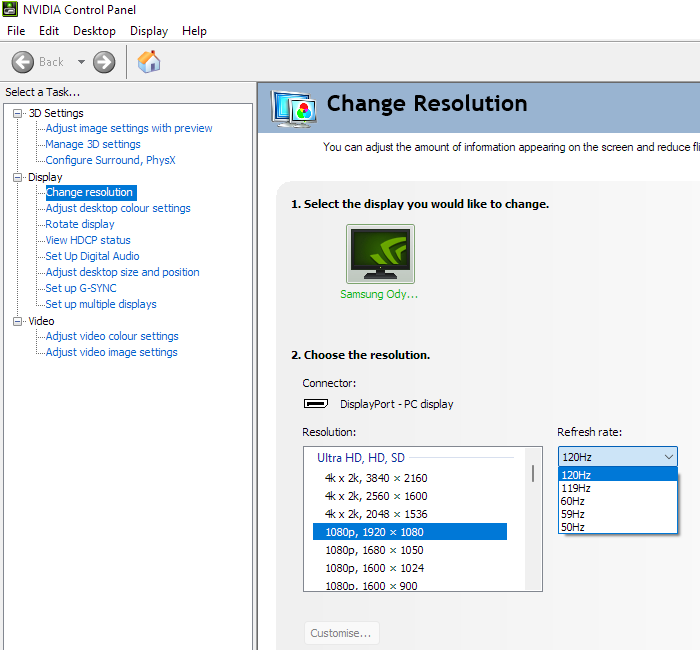Open Adjust desktop colour settings
The width and height of the screenshot is (700, 650).
click(118, 208)
